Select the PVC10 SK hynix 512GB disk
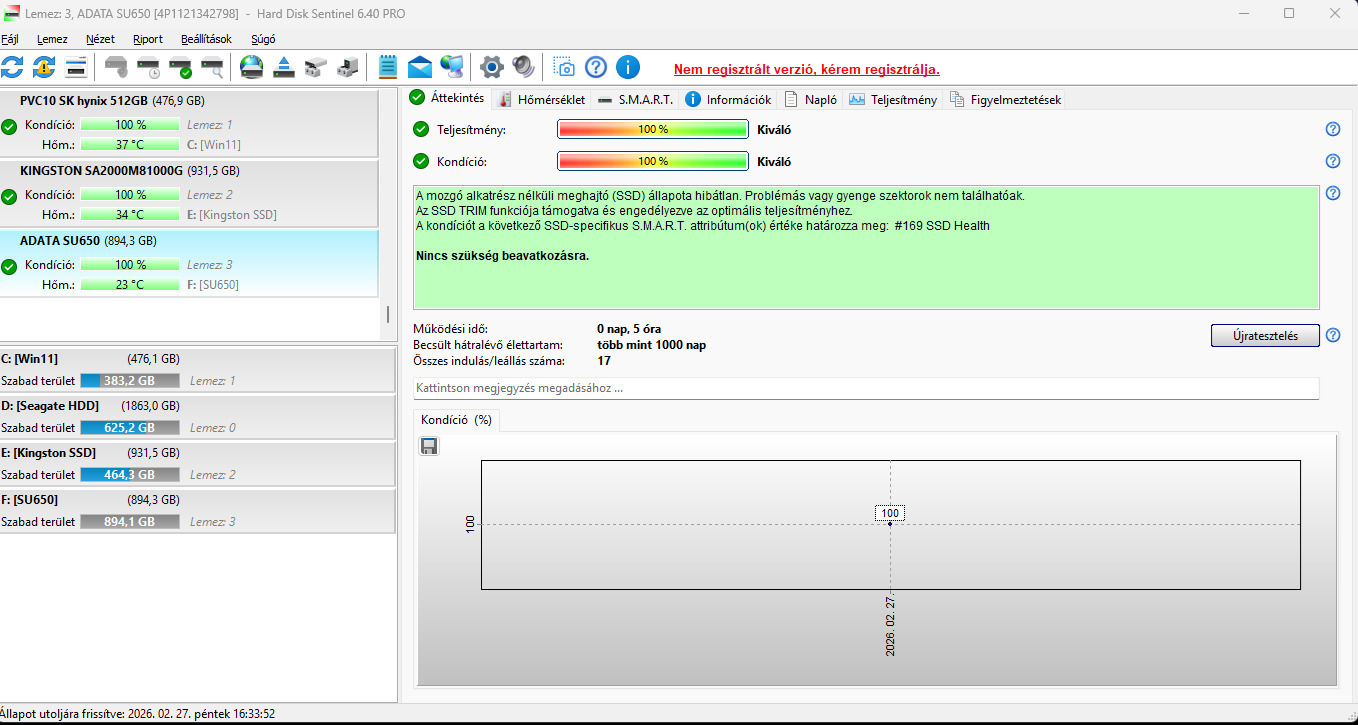Viewport: 1358px width, 725px height. point(189,123)
